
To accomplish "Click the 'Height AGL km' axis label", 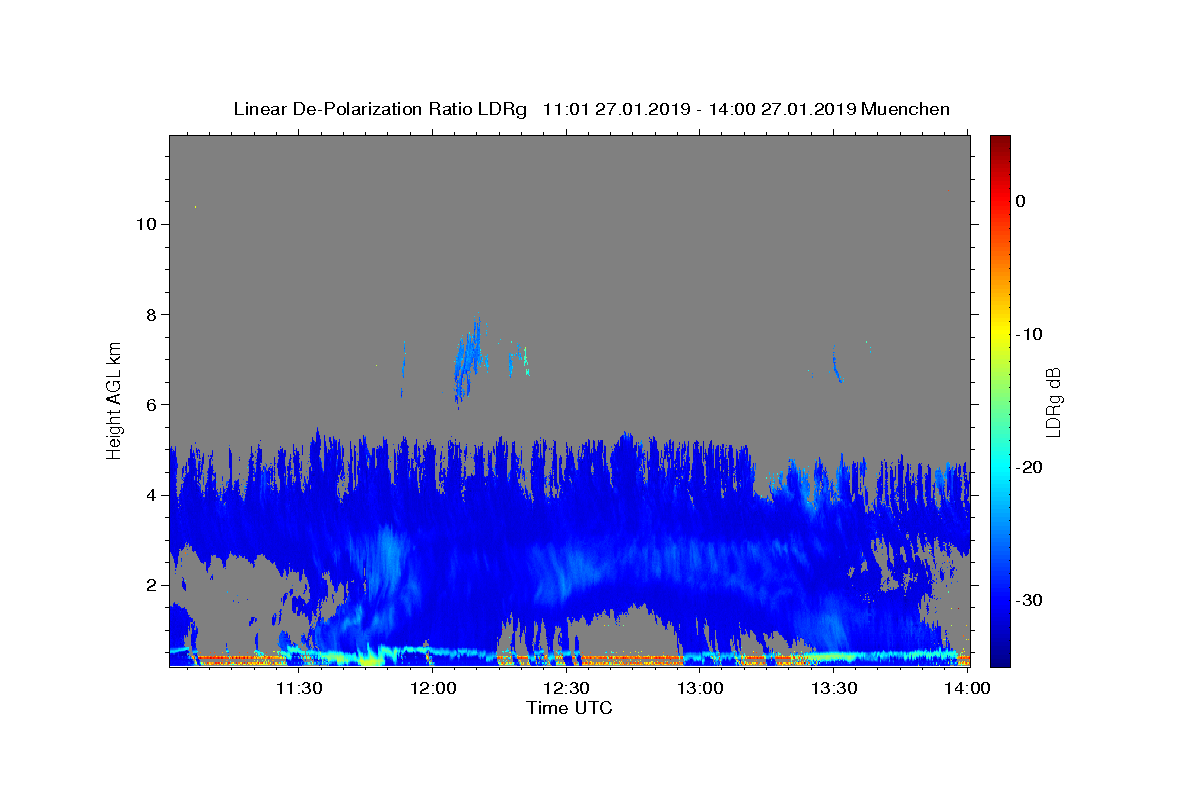I will (x=115, y=399).
